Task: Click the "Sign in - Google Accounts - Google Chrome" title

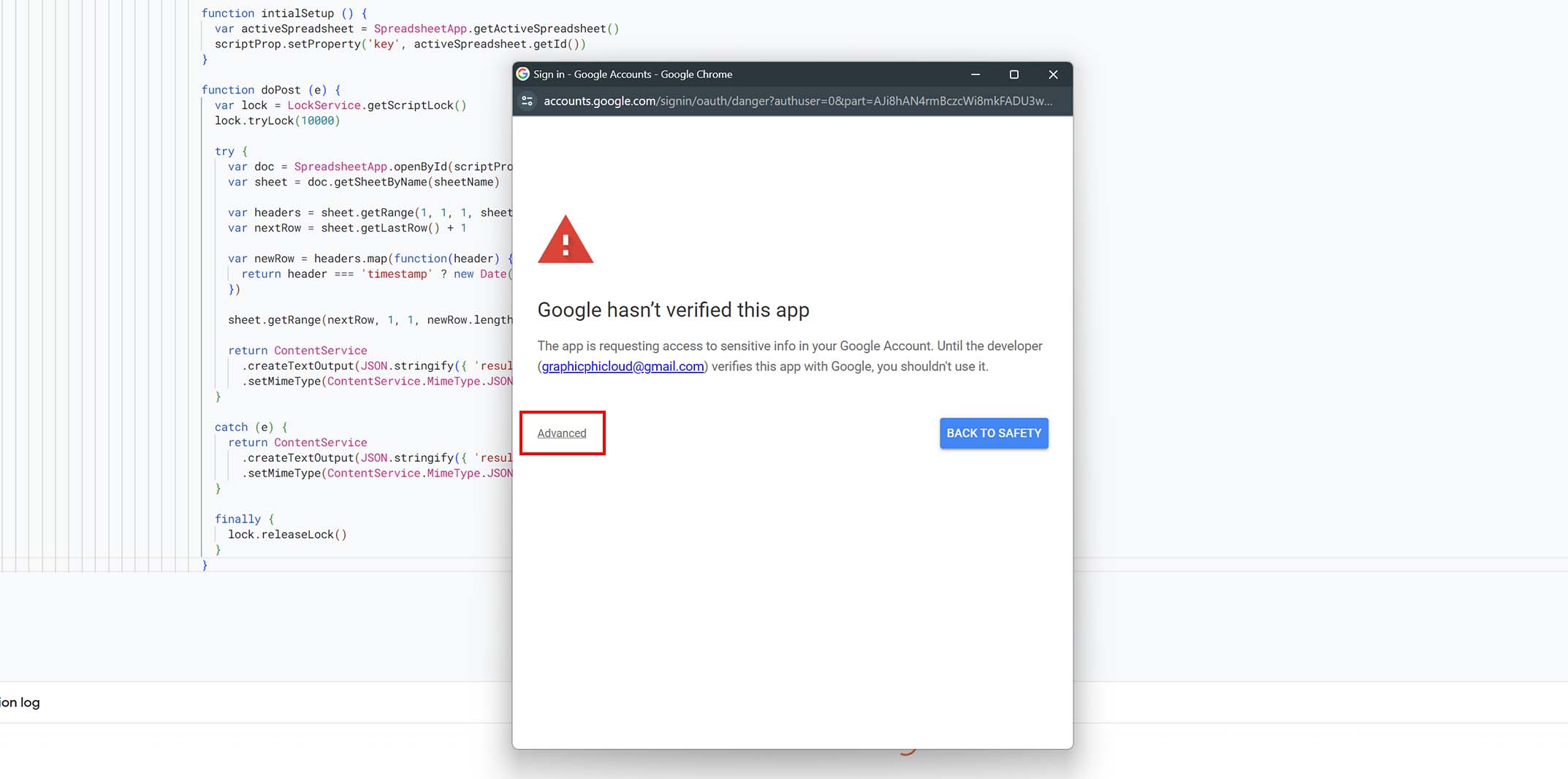Action: (x=633, y=75)
